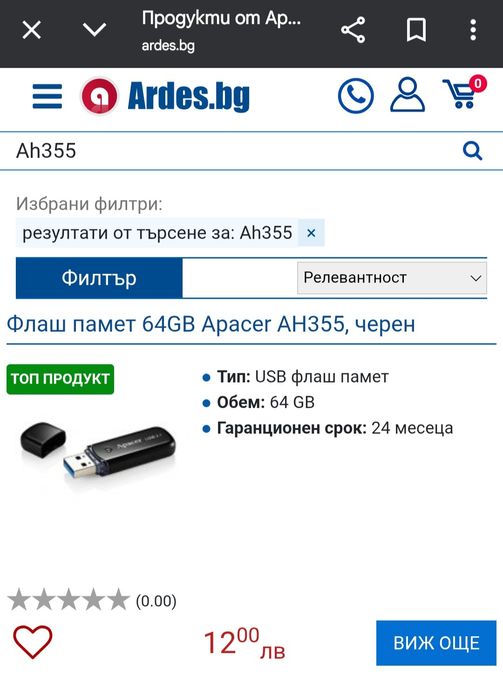Image resolution: width=503 pixels, height=700 pixels.
Task: Remove the Ah355 search filter
Action: pyautogui.click(x=311, y=233)
